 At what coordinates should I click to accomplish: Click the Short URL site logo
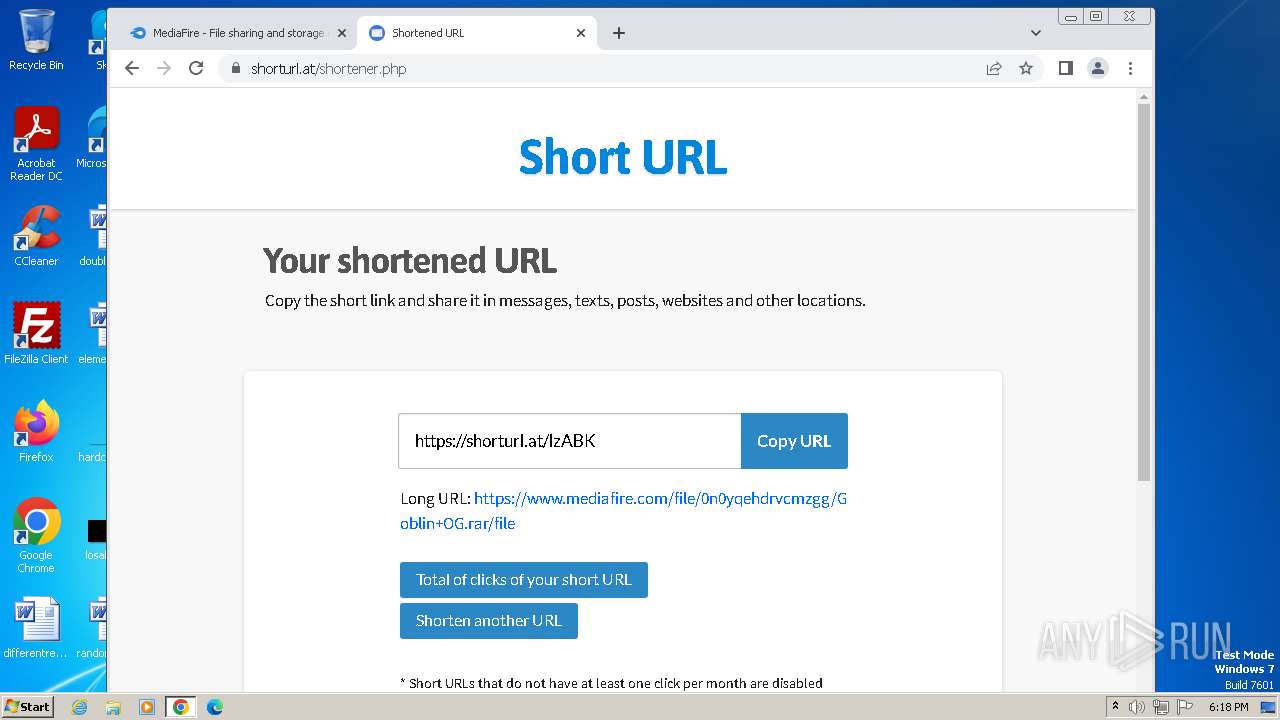coord(622,157)
